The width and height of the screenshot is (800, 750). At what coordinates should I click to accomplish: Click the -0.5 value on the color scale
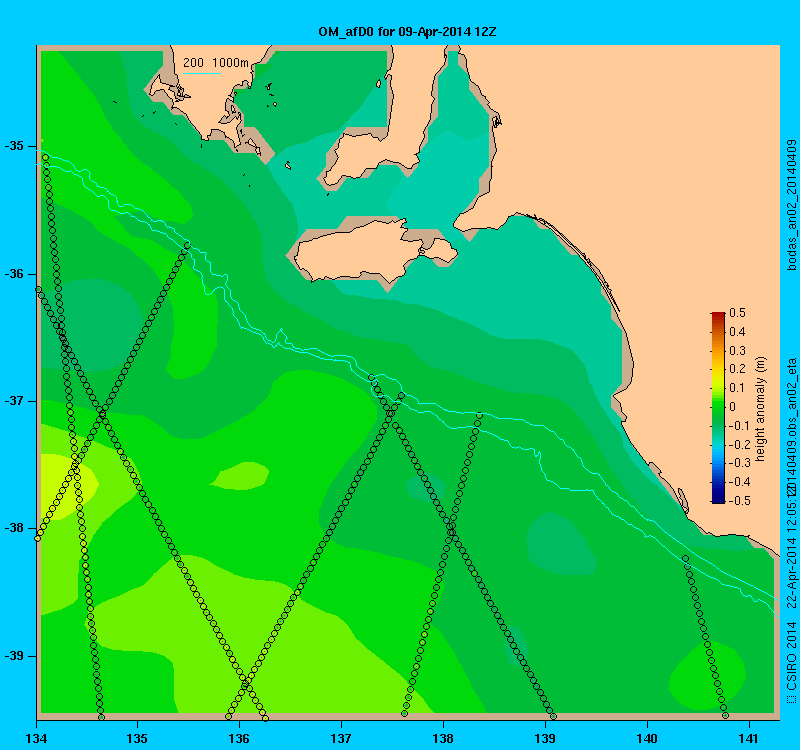click(x=739, y=501)
